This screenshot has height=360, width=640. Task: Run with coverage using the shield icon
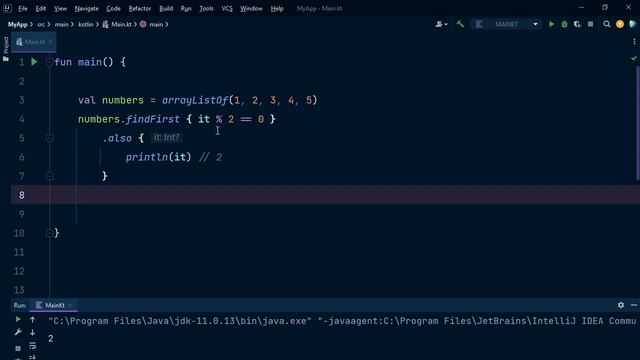[x=577, y=24]
